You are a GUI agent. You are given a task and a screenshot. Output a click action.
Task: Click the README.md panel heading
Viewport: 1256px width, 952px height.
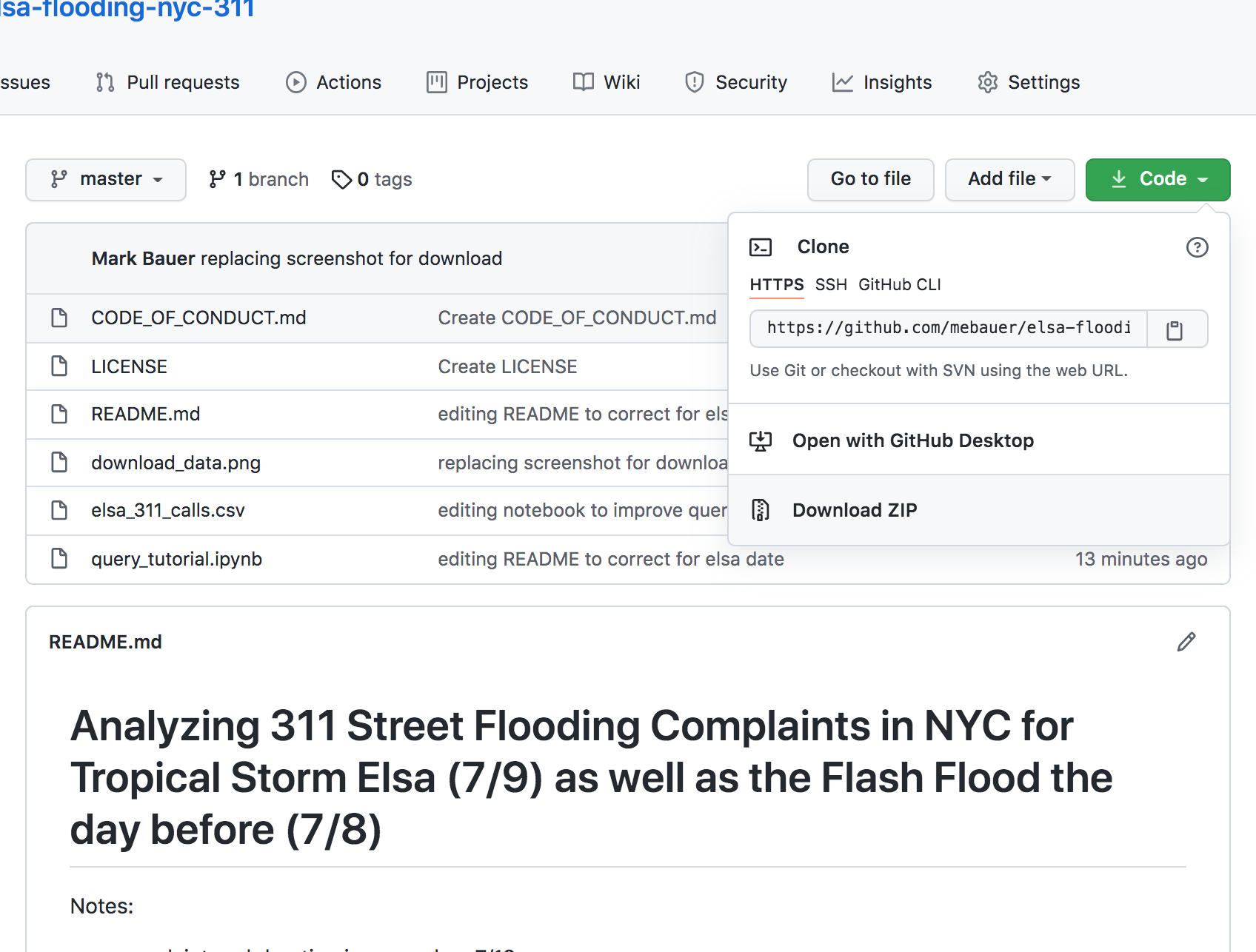(105, 642)
